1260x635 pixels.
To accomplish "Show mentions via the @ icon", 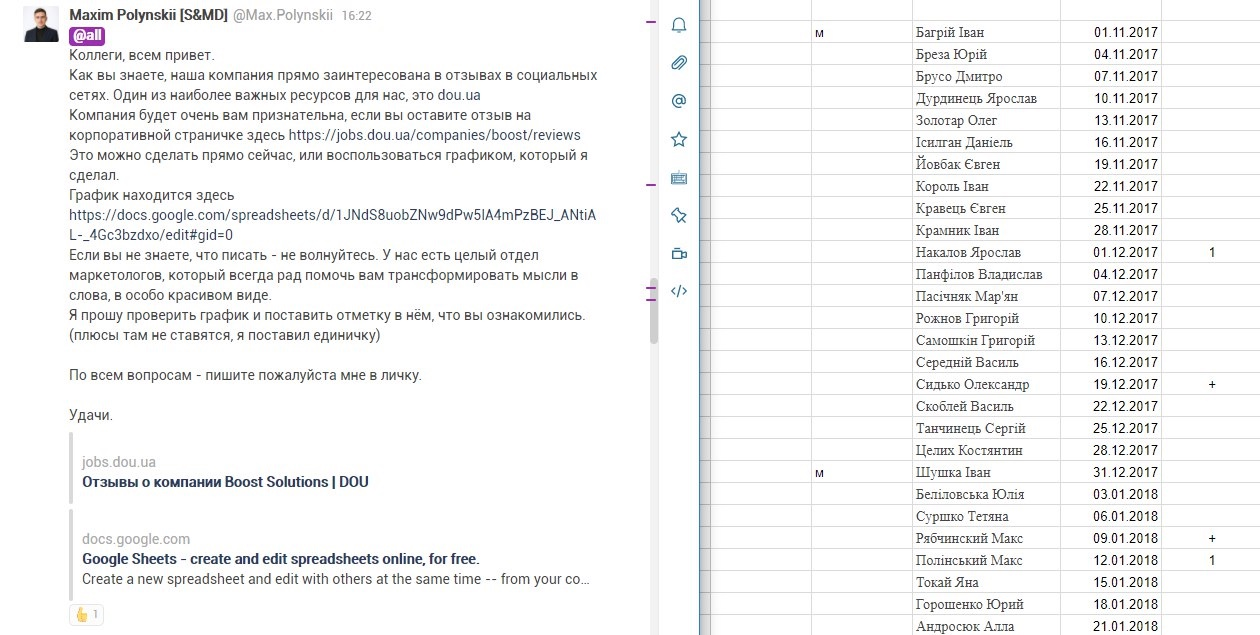I will (x=679, y=101).
